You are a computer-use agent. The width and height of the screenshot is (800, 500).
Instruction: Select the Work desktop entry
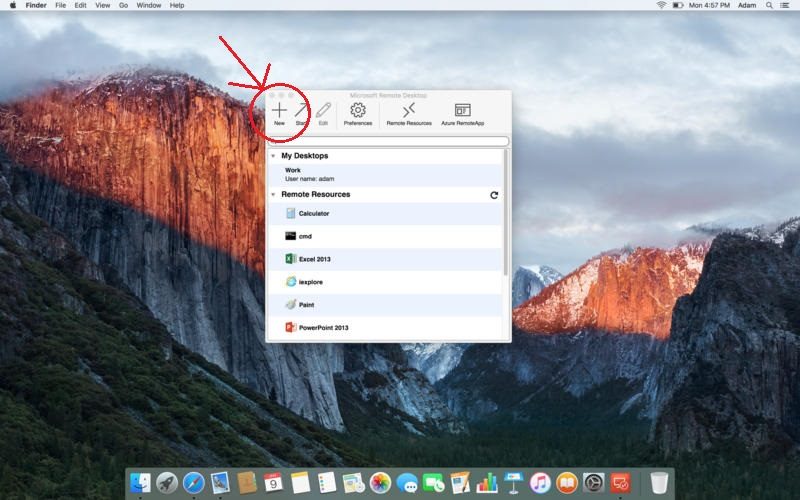coord(385,174)
